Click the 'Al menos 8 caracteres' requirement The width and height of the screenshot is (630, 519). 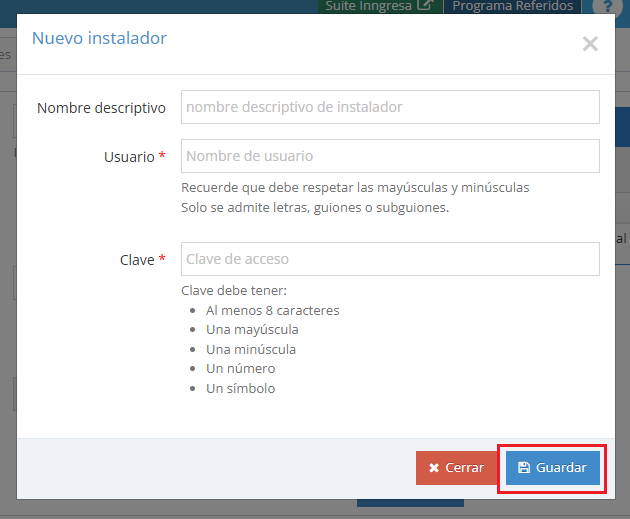[x=272, y=310]
